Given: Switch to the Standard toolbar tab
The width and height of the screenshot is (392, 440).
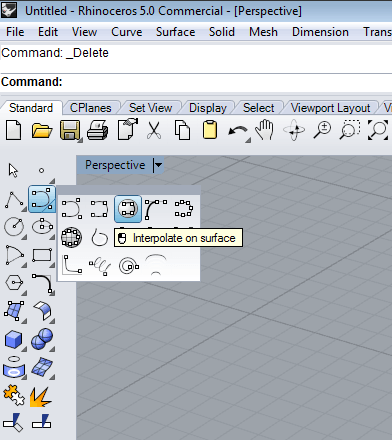Looking at the screenshot, I should [x=31, y=108].
